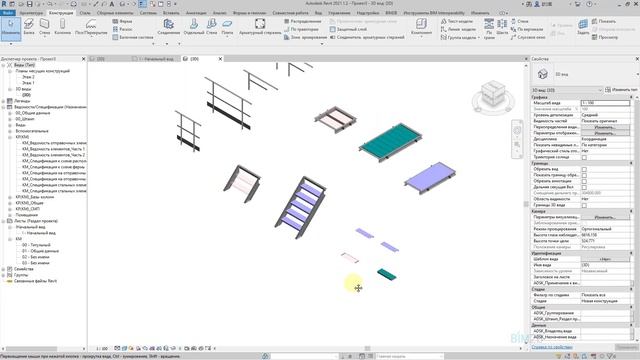
Task: Click Изменить button for Переопределения видимости
Action: 605,127
